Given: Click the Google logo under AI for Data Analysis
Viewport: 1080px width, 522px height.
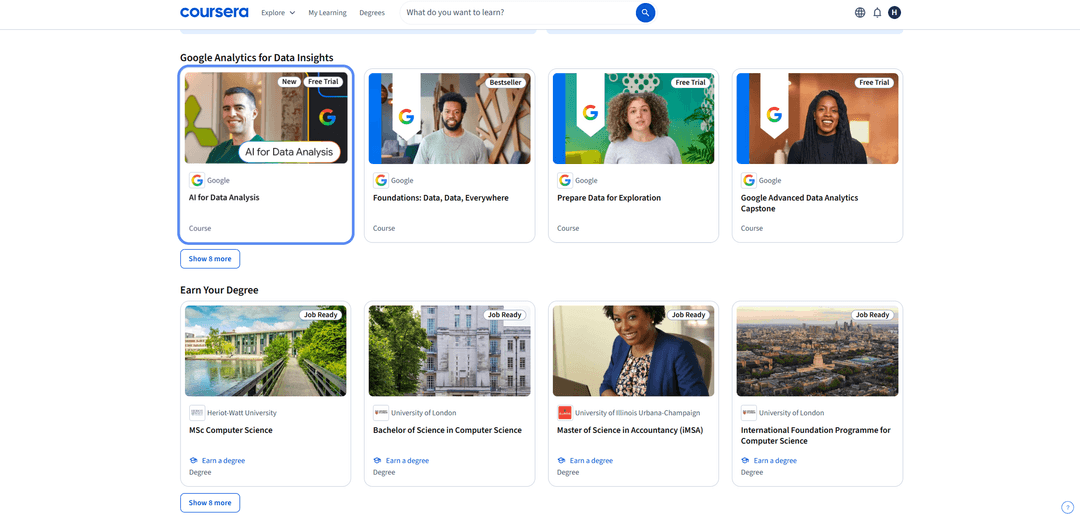Looking at the screenshot, I should 197,180.
